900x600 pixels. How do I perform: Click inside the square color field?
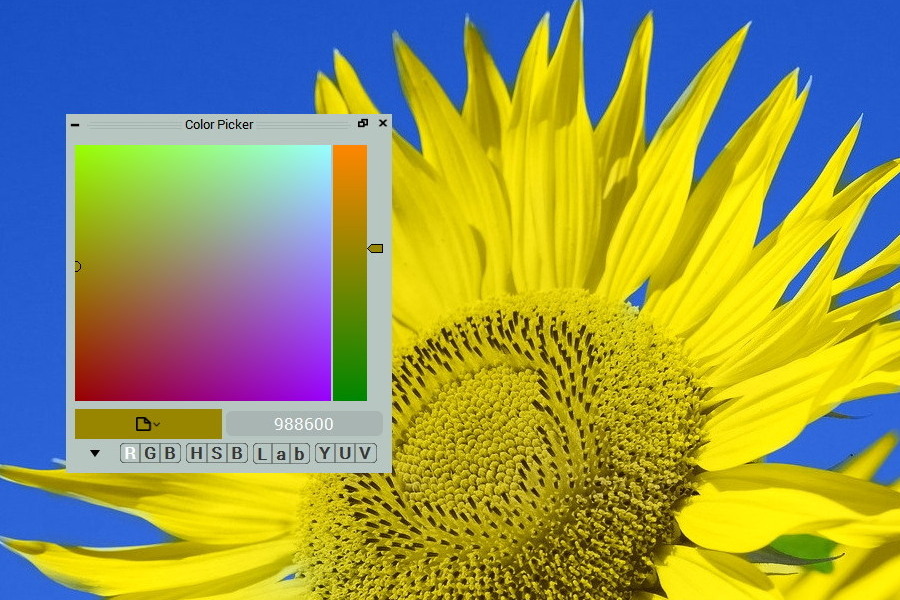[203, 273]
